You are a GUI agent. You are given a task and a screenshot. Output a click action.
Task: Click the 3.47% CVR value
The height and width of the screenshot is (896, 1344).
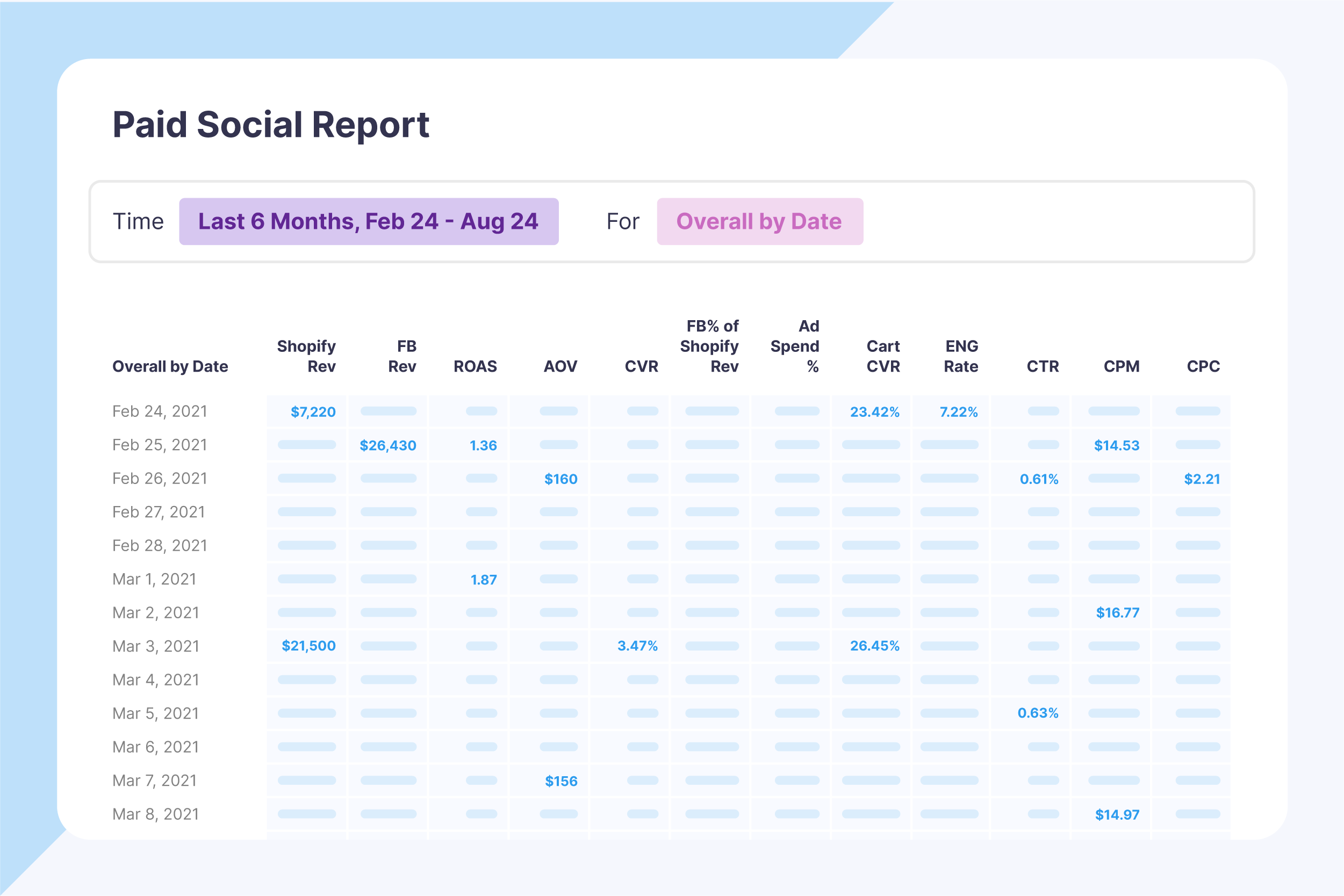click(637, 646)
